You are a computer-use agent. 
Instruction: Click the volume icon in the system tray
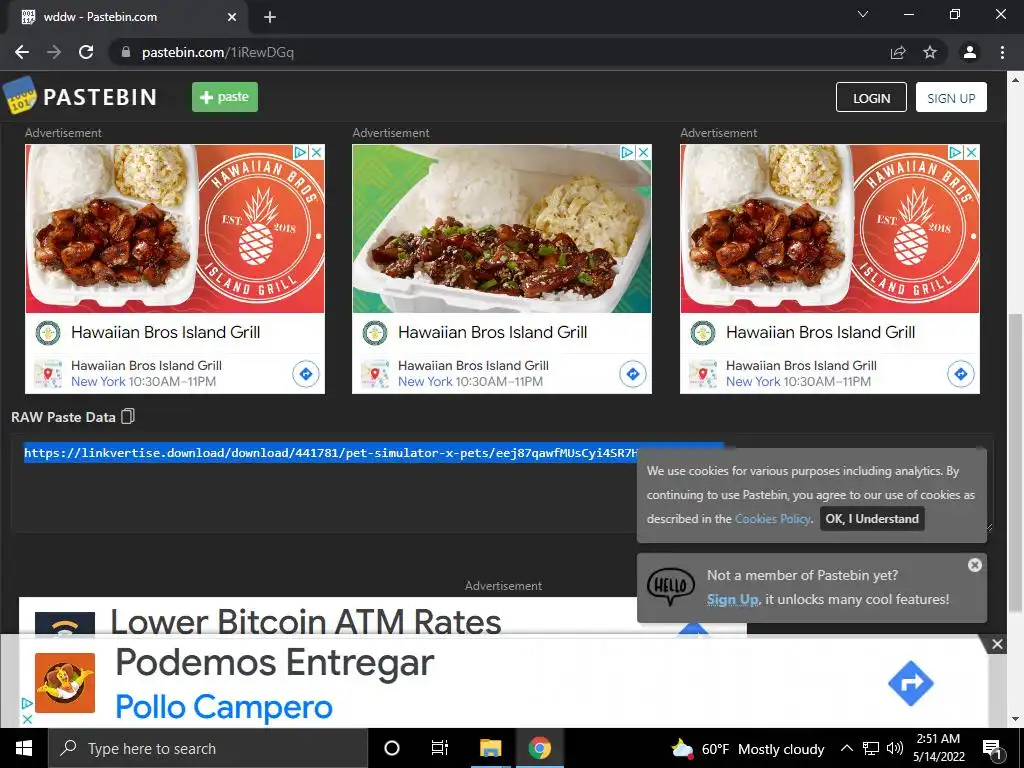[x=895, y=748]
